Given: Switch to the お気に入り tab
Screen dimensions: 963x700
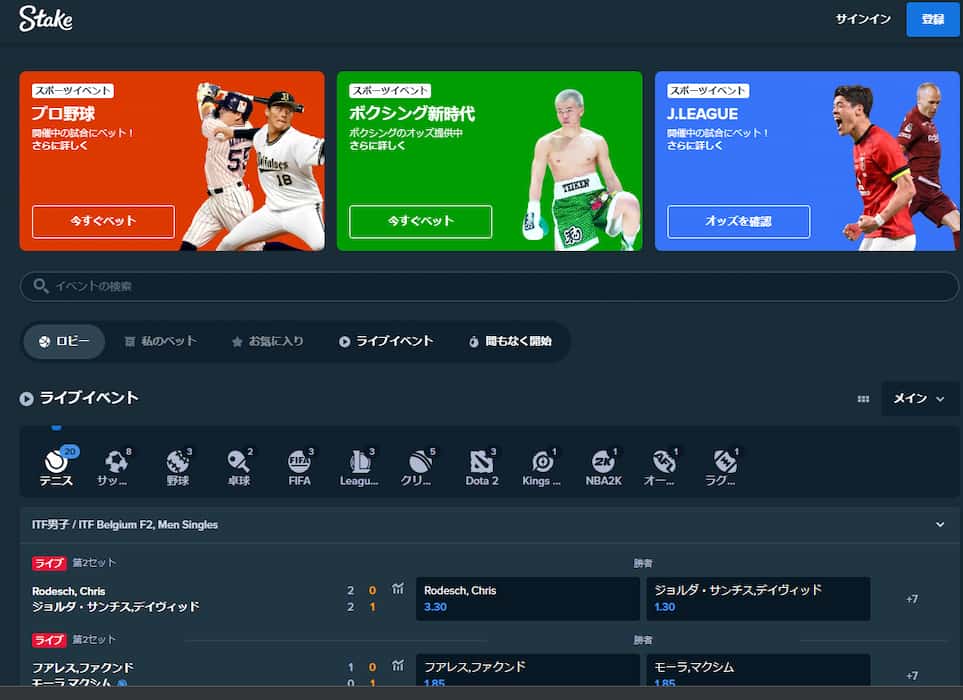Looking at the screenshot, I should coord(268,341).
